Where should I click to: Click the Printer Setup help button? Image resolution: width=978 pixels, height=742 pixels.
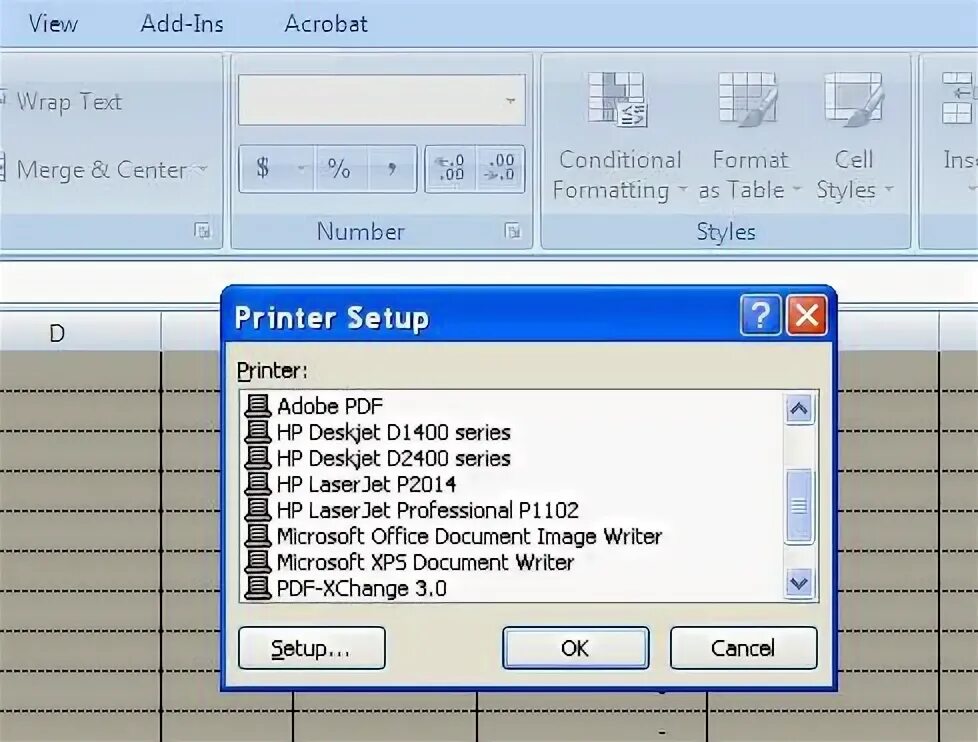pos(760,316)
